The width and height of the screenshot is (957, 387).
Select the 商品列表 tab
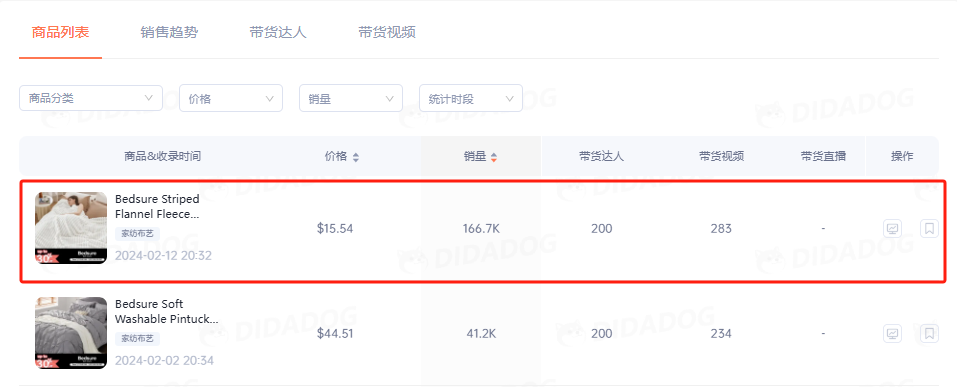coord(60,32)
